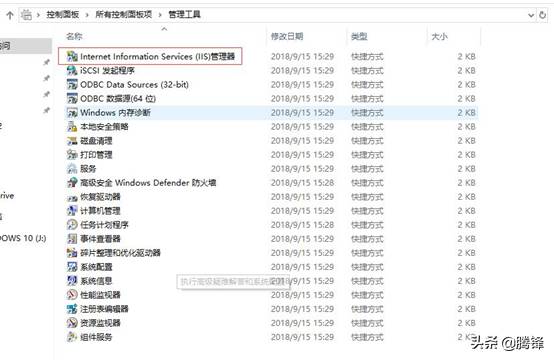
Task: Select the 服务 gear icon
Action: coord(72,169)
